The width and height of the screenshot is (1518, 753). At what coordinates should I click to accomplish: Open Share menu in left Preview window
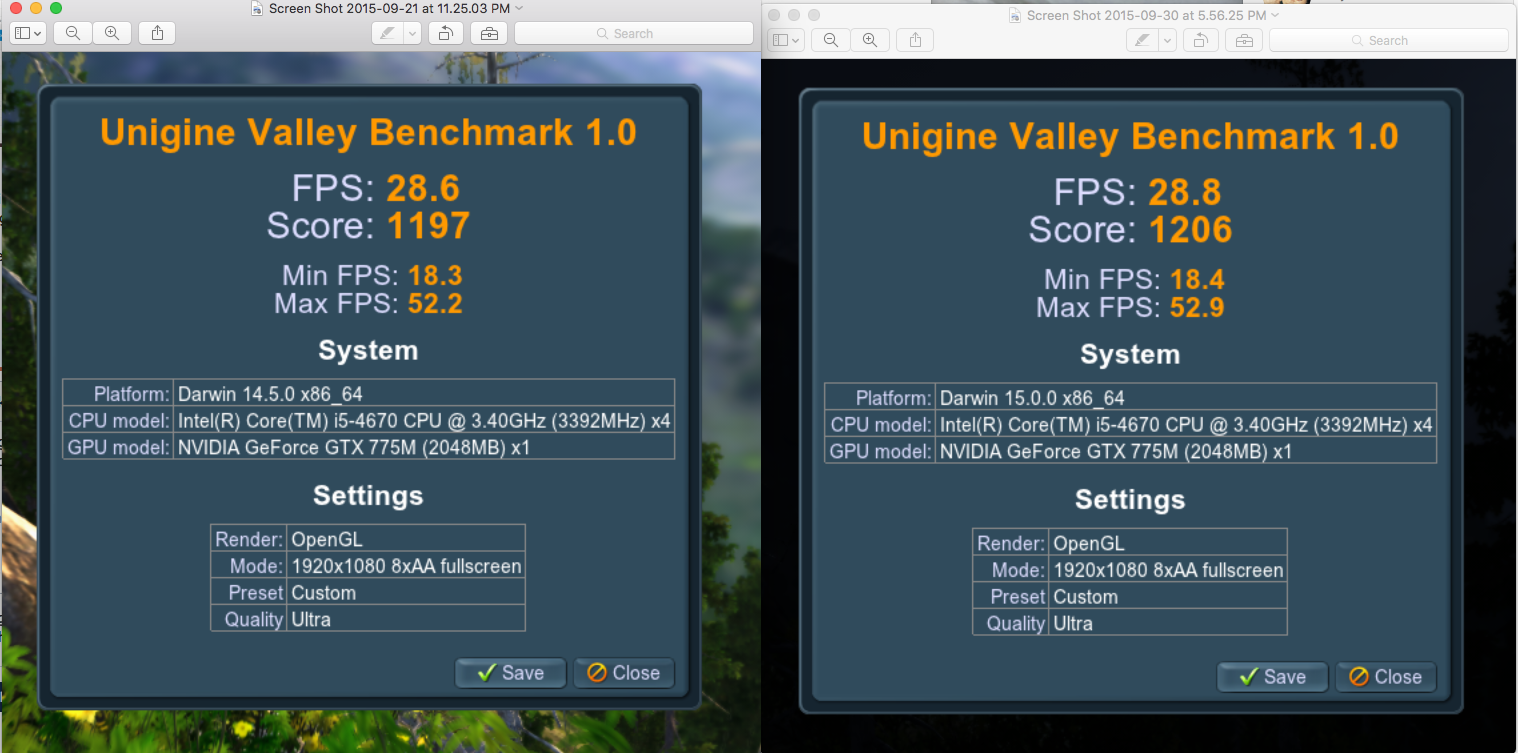[157, 33]
